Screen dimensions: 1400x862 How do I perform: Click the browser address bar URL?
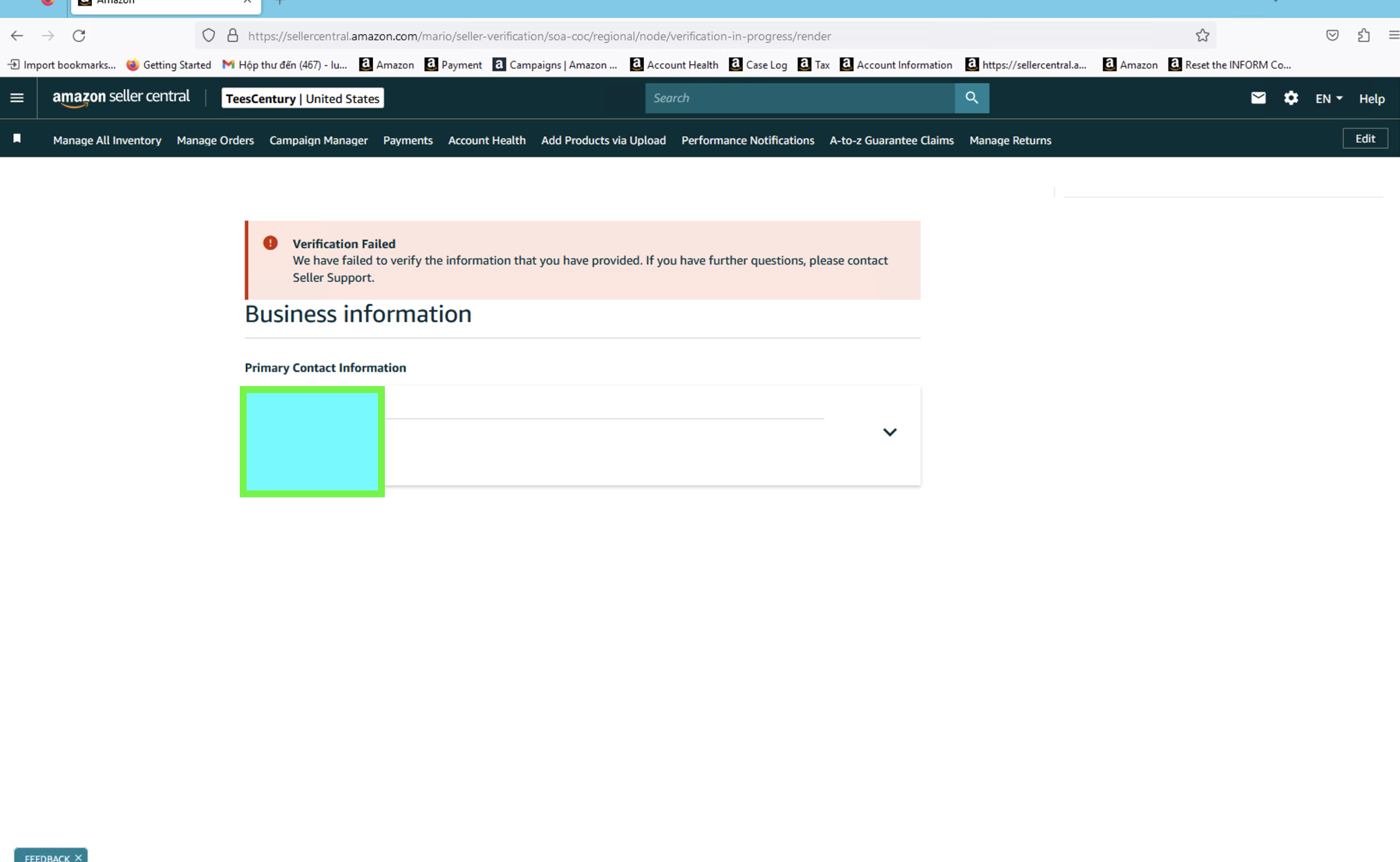tap(539, 36)
